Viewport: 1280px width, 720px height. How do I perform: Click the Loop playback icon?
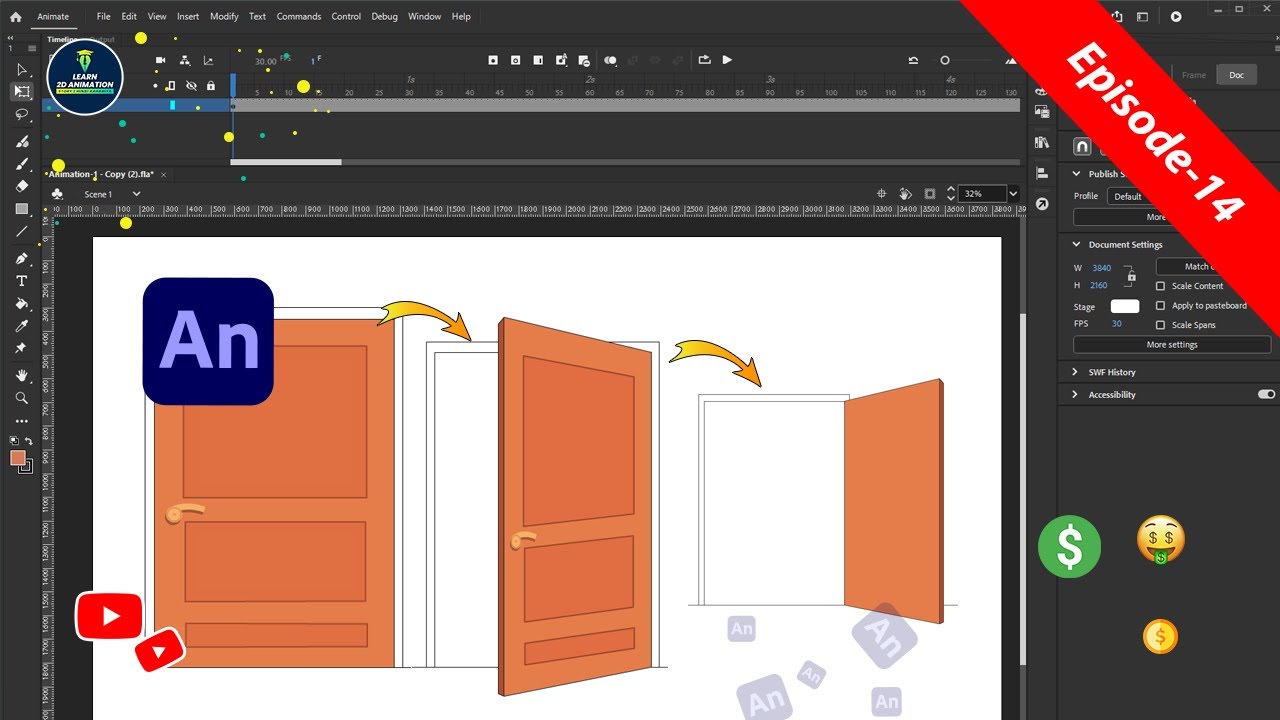pos(705,60)
